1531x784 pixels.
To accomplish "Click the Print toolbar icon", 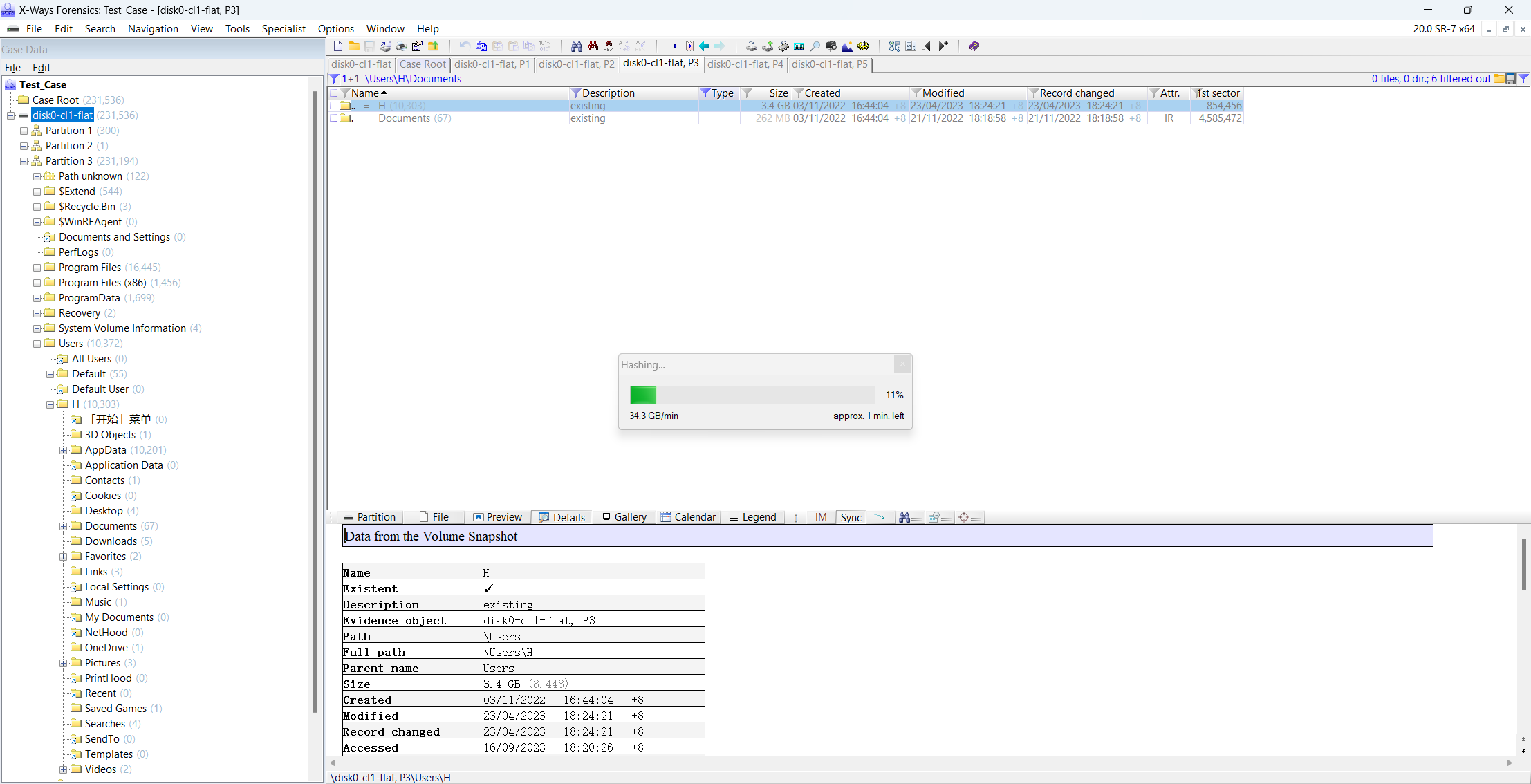I will tap(401, 46).
